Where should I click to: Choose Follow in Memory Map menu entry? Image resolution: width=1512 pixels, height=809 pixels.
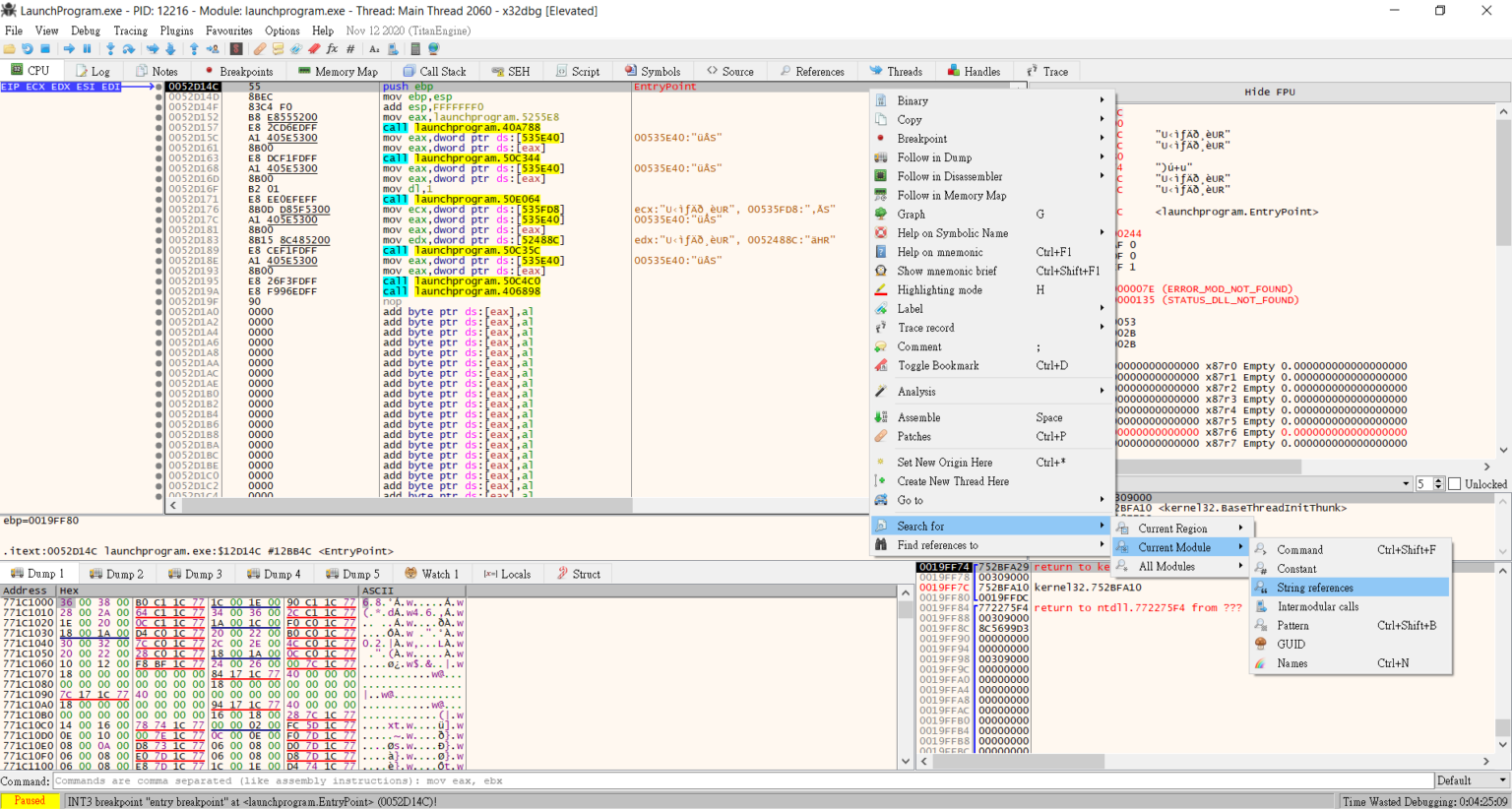point(991,195)
